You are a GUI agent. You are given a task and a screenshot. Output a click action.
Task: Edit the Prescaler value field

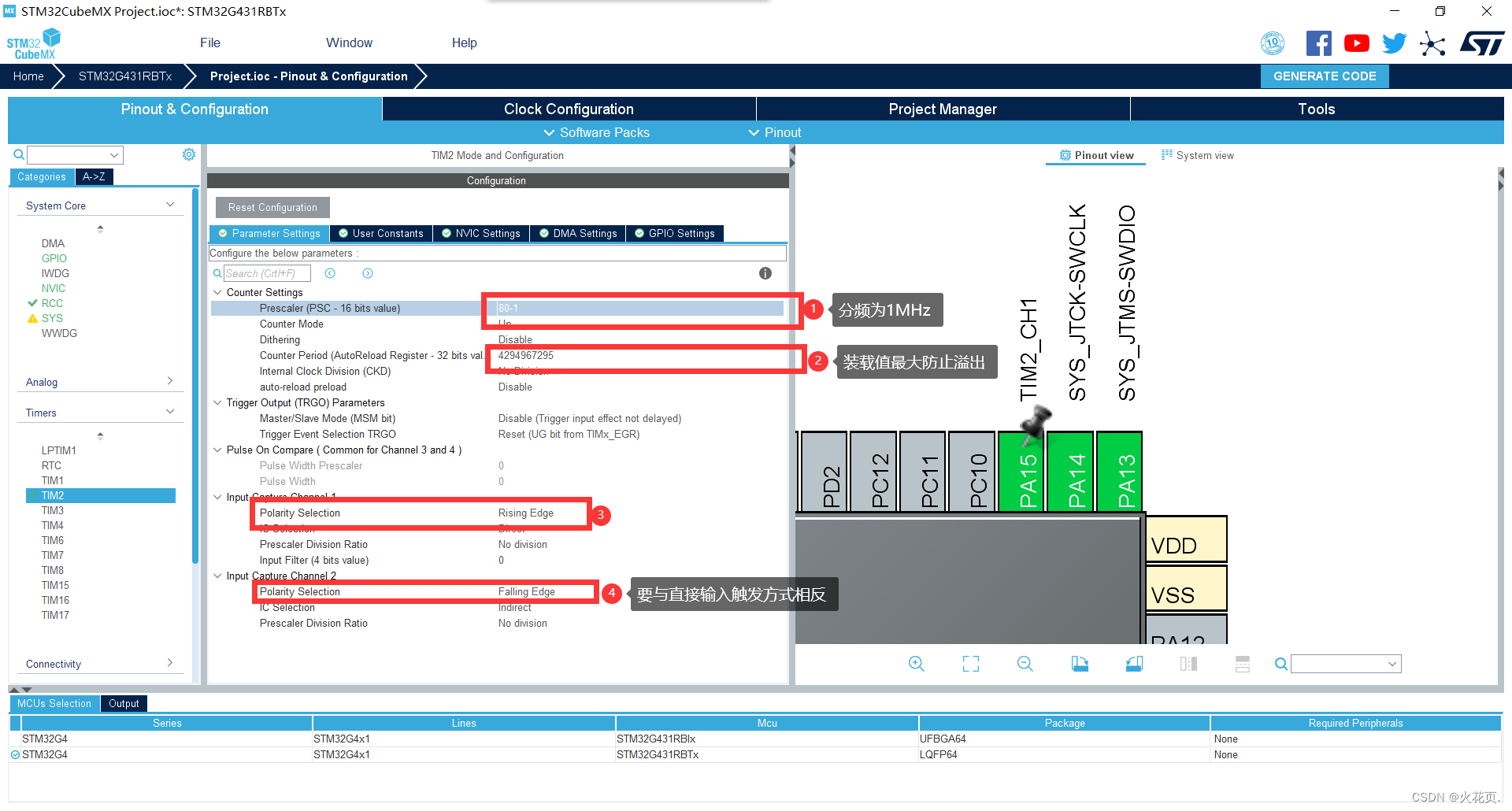[x=639, y=308]
